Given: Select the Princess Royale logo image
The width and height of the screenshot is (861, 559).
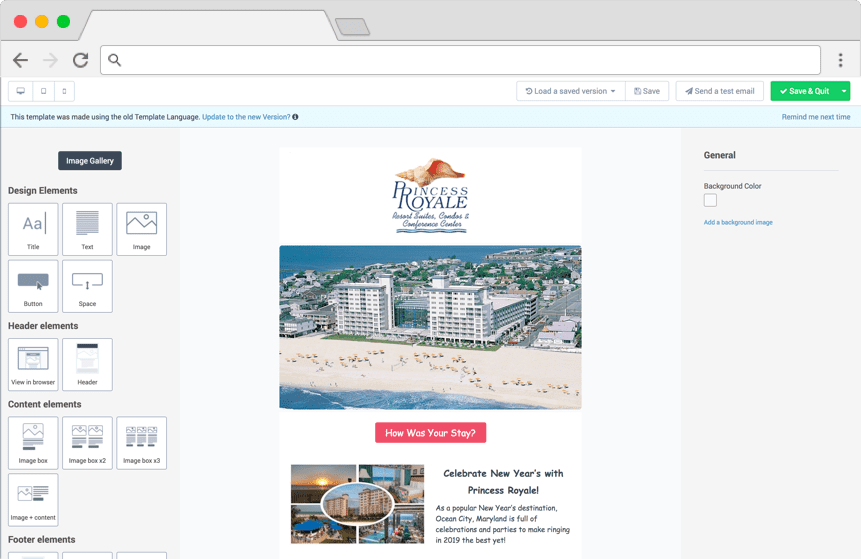Looking at the screenshot, I should [430, 196].
